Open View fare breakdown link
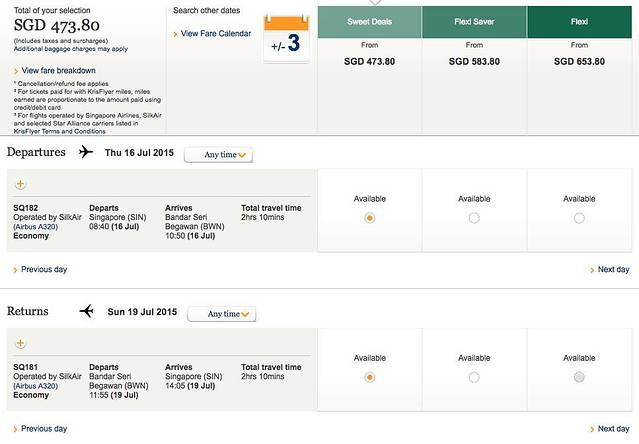The width and height of the screenshot is (639, 444). [x=59, y=71]
